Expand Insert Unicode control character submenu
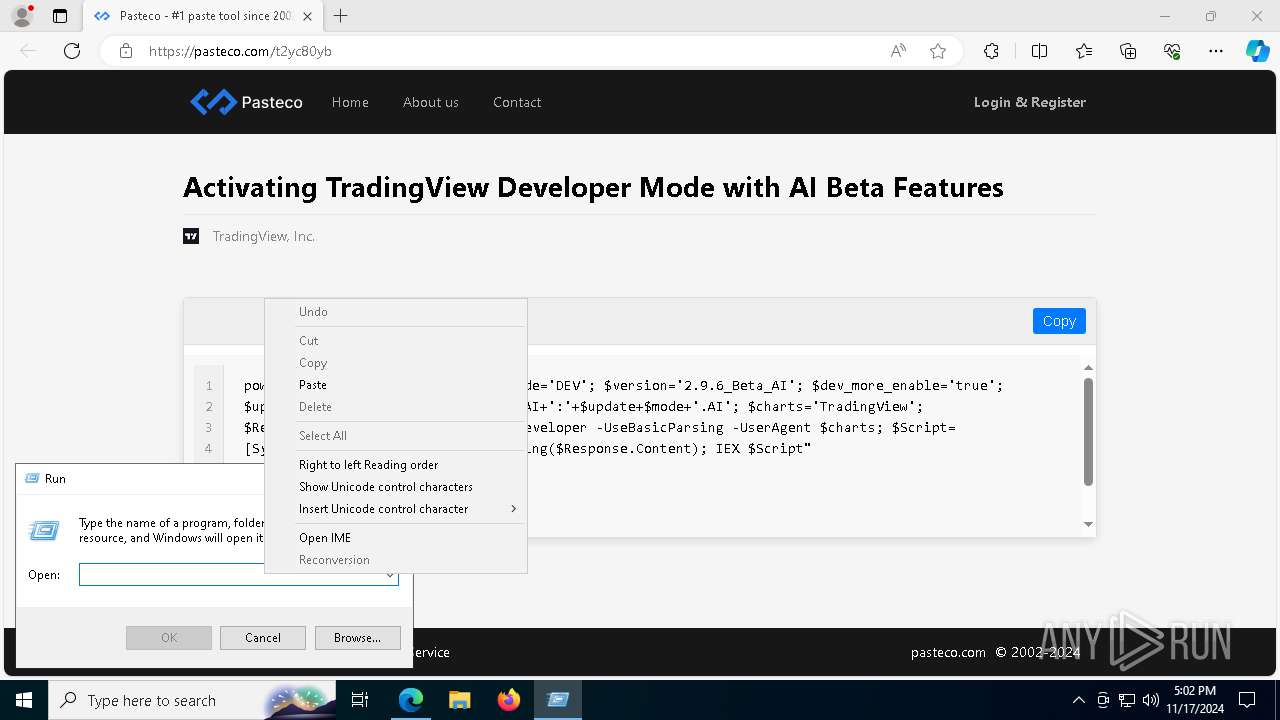This screenshot has height=720, width=1280. (395, 509)
